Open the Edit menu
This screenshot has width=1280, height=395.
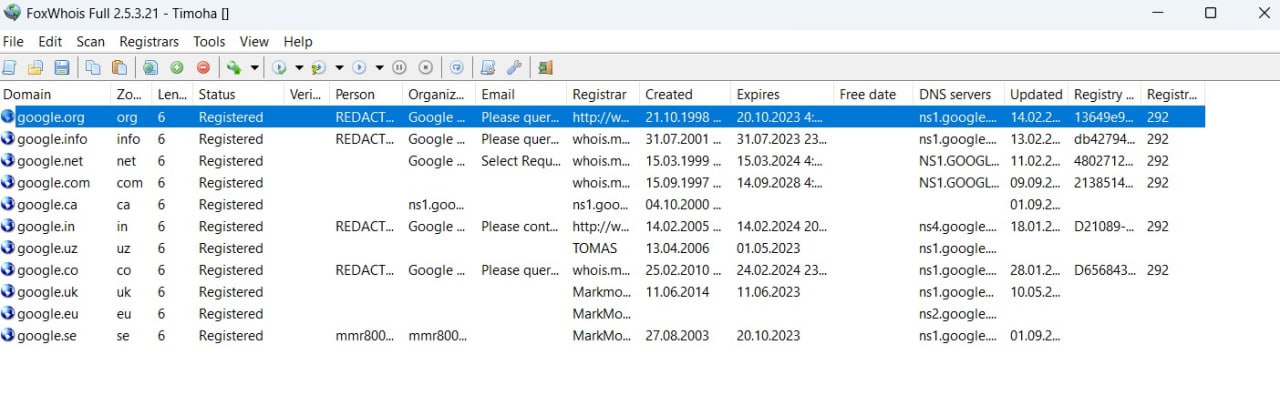50,41
